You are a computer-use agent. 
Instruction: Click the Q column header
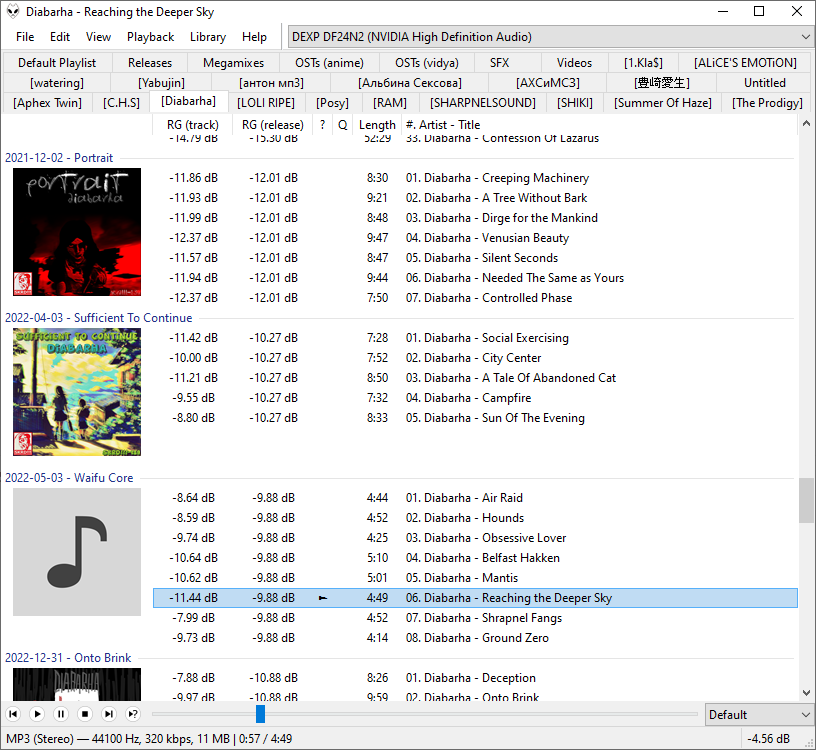pyautogui.click(x=342, y=125)
